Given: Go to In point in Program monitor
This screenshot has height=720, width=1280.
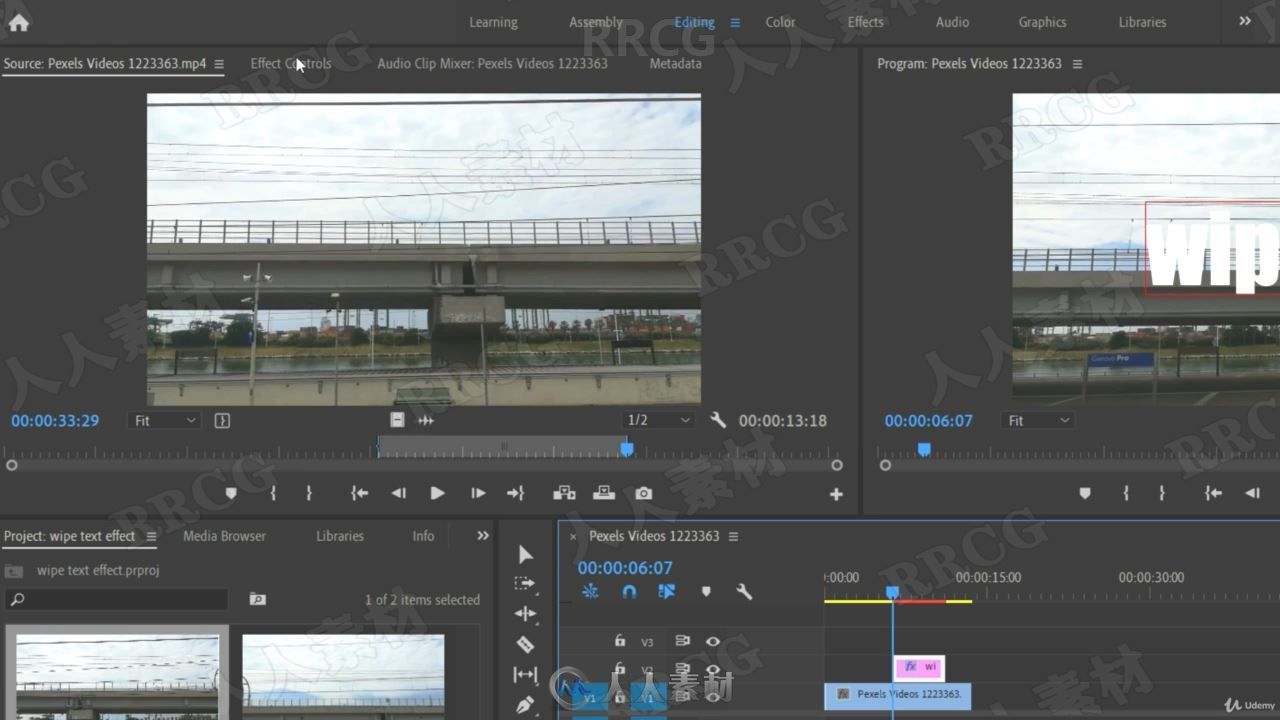Looking at the screenshot, I should coord(1213,493).
